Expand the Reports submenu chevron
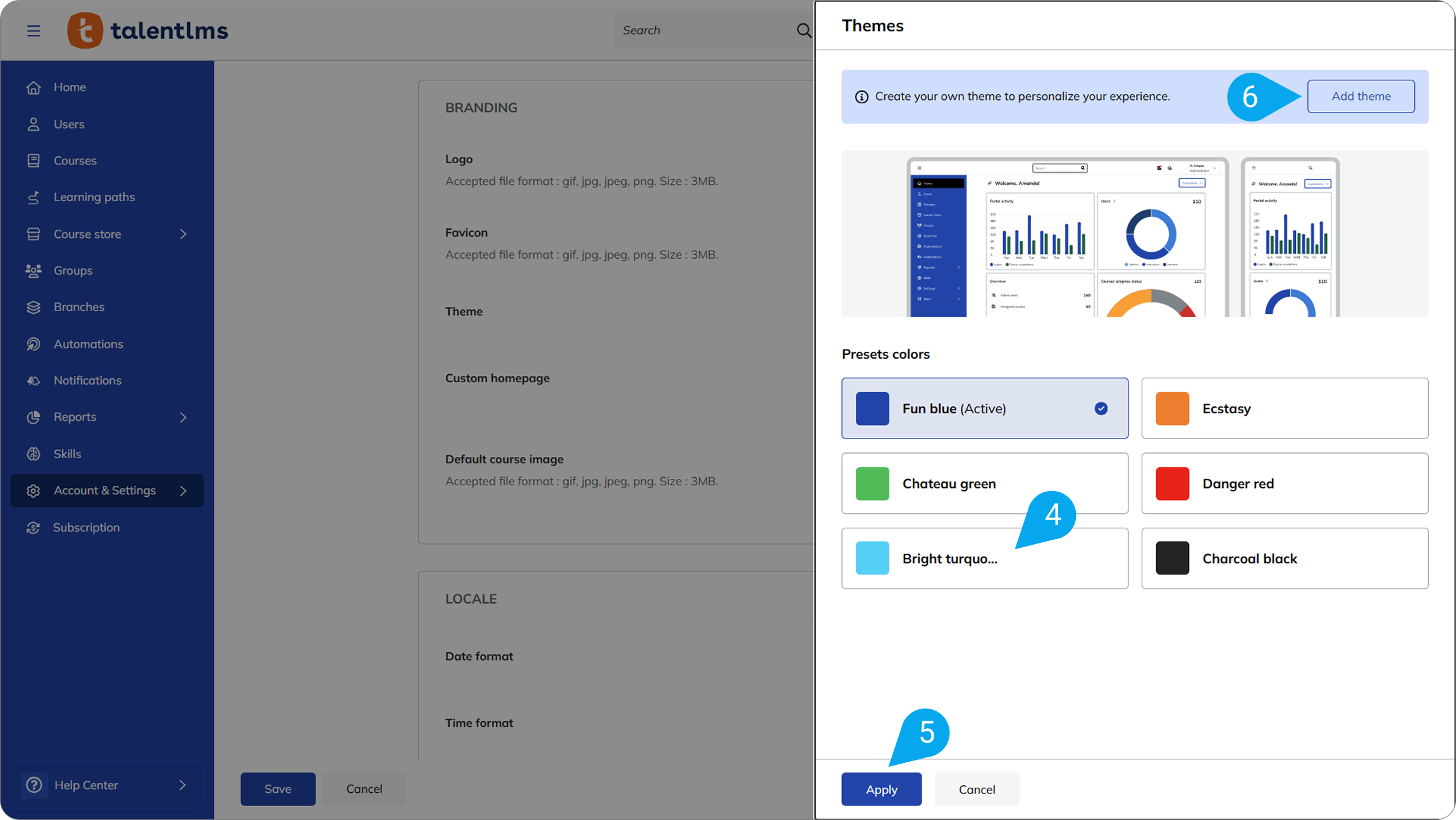 point(183,418)
